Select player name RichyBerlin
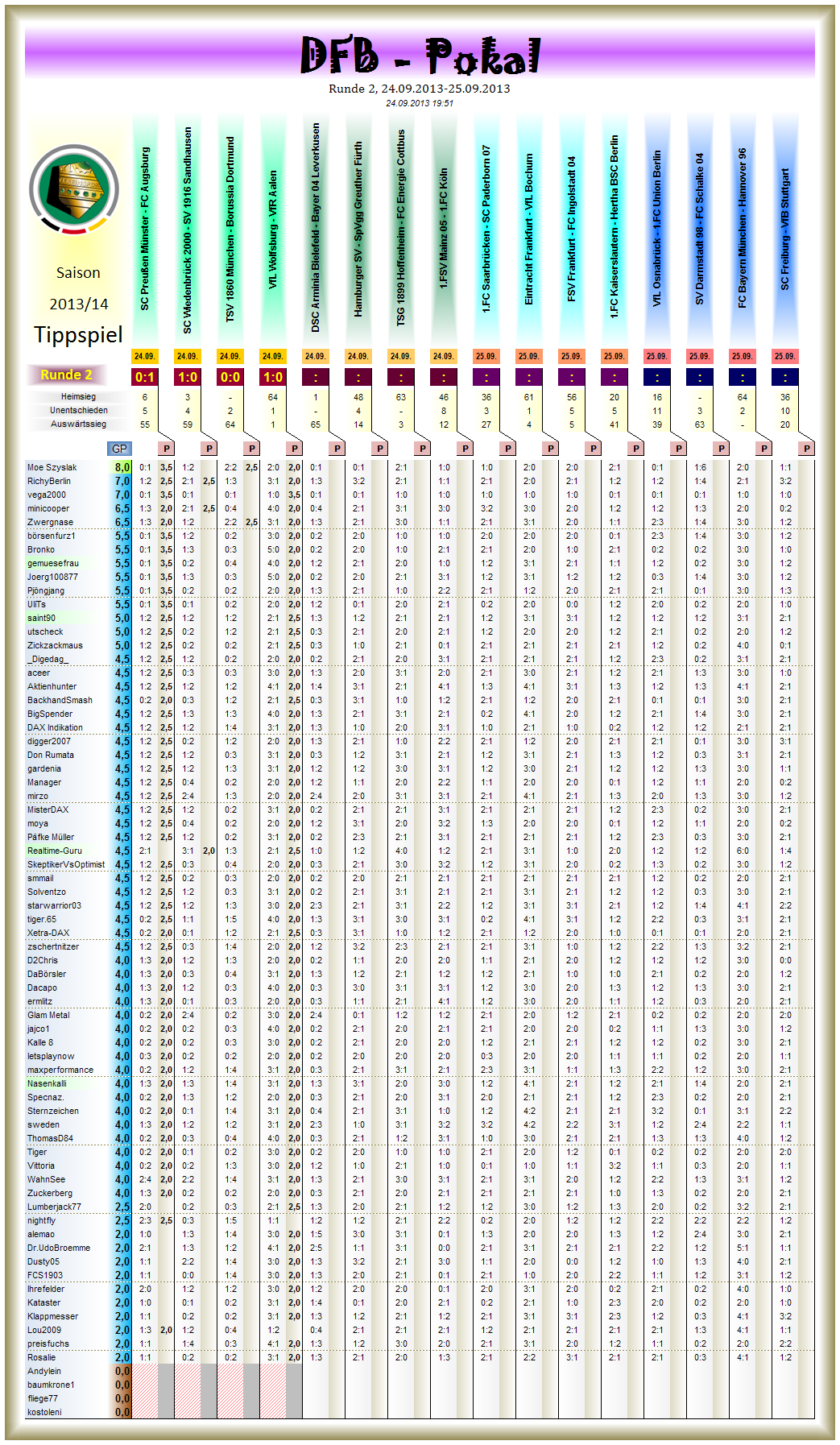 49,481
